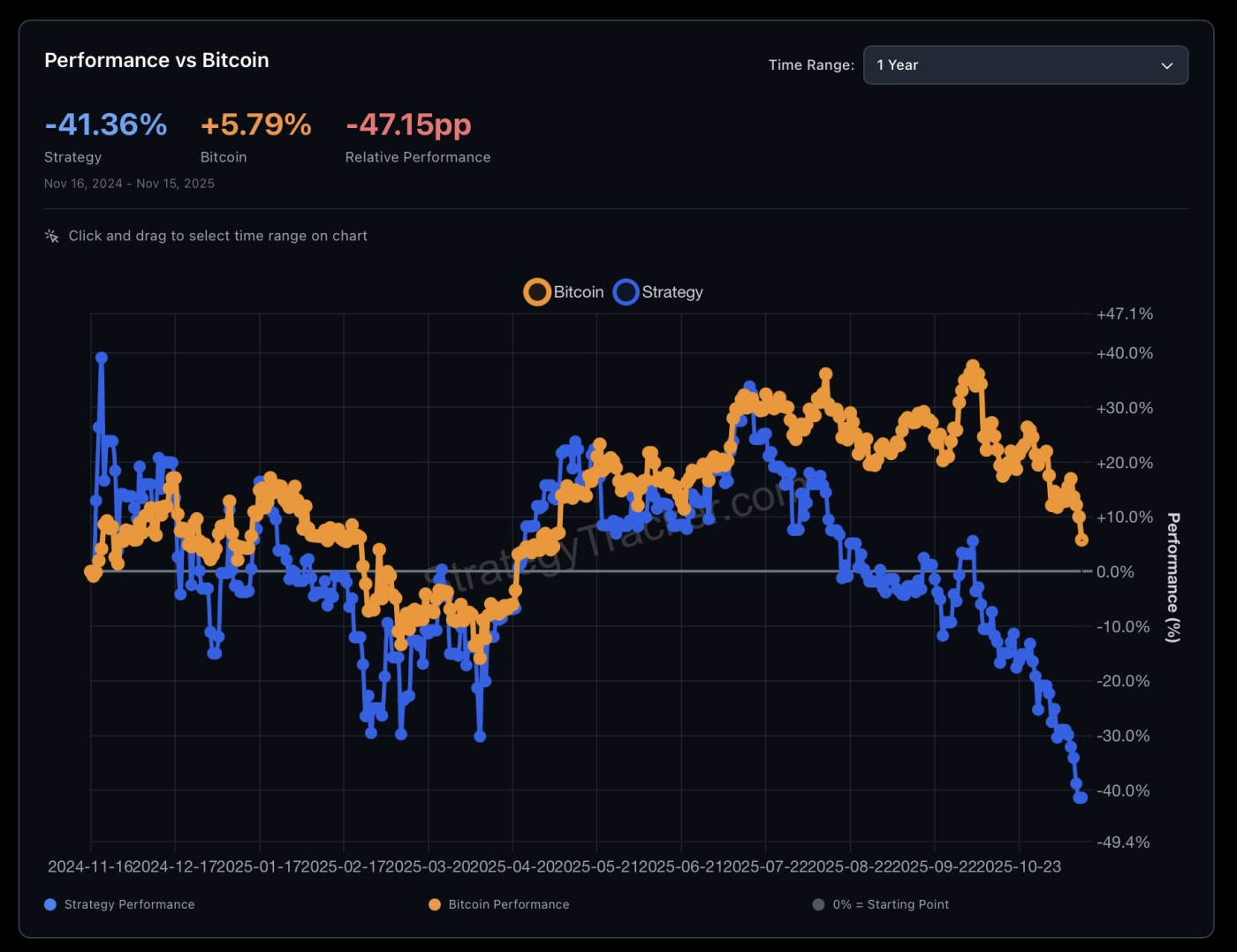Viewport: 1237px width, 952px height.
Task: Click the Time Range dropdown chevron
Action: 1166,64
